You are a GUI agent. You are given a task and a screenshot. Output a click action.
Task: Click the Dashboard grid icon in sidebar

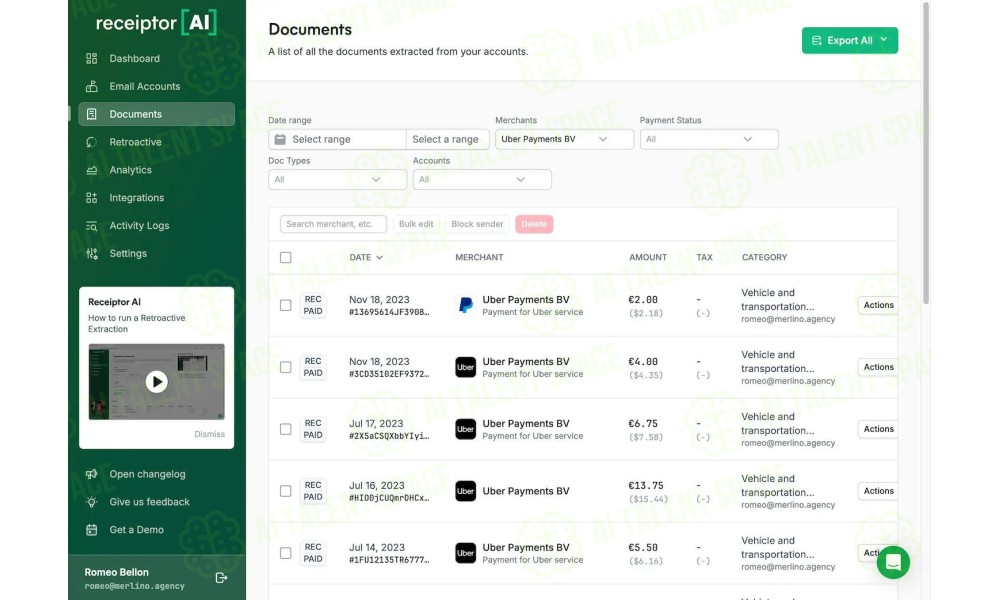[x=92, y=59]
